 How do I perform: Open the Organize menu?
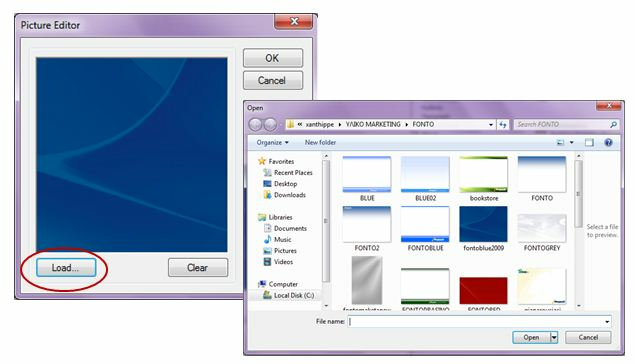[273, 143]
